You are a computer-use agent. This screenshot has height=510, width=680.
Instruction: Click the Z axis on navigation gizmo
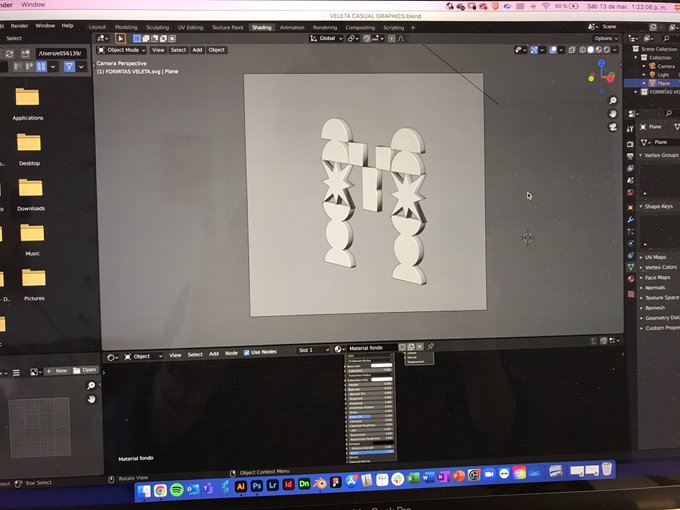point(602,64)
